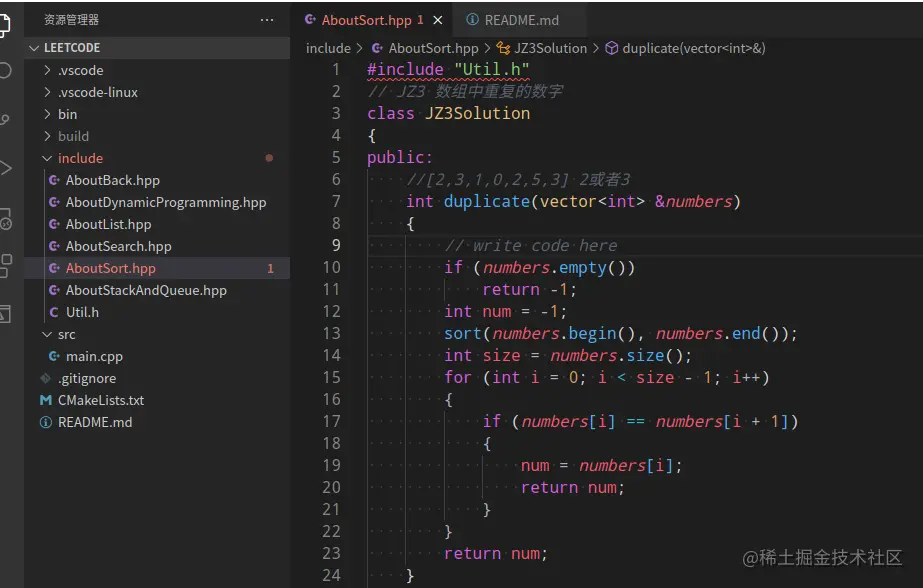This screenshot has width=923, height=588.
Task: Click AboutSort.hpp breadcrumb segment
Action: coord(433,48)
